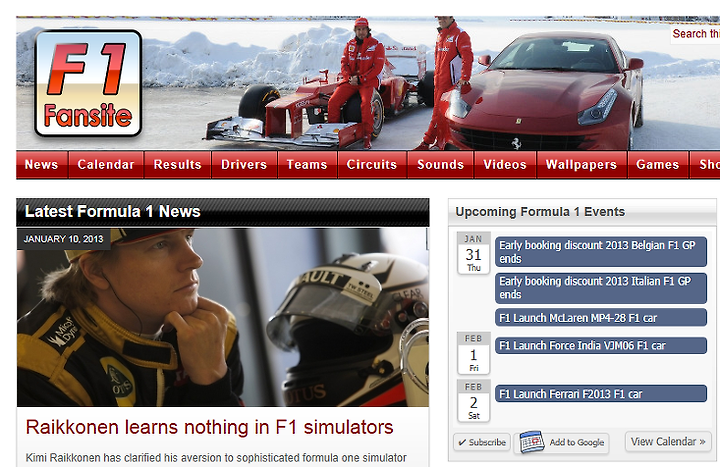Click the Jan 31 Thu date box
Screen dimensions: 720x467
(473, 253)
